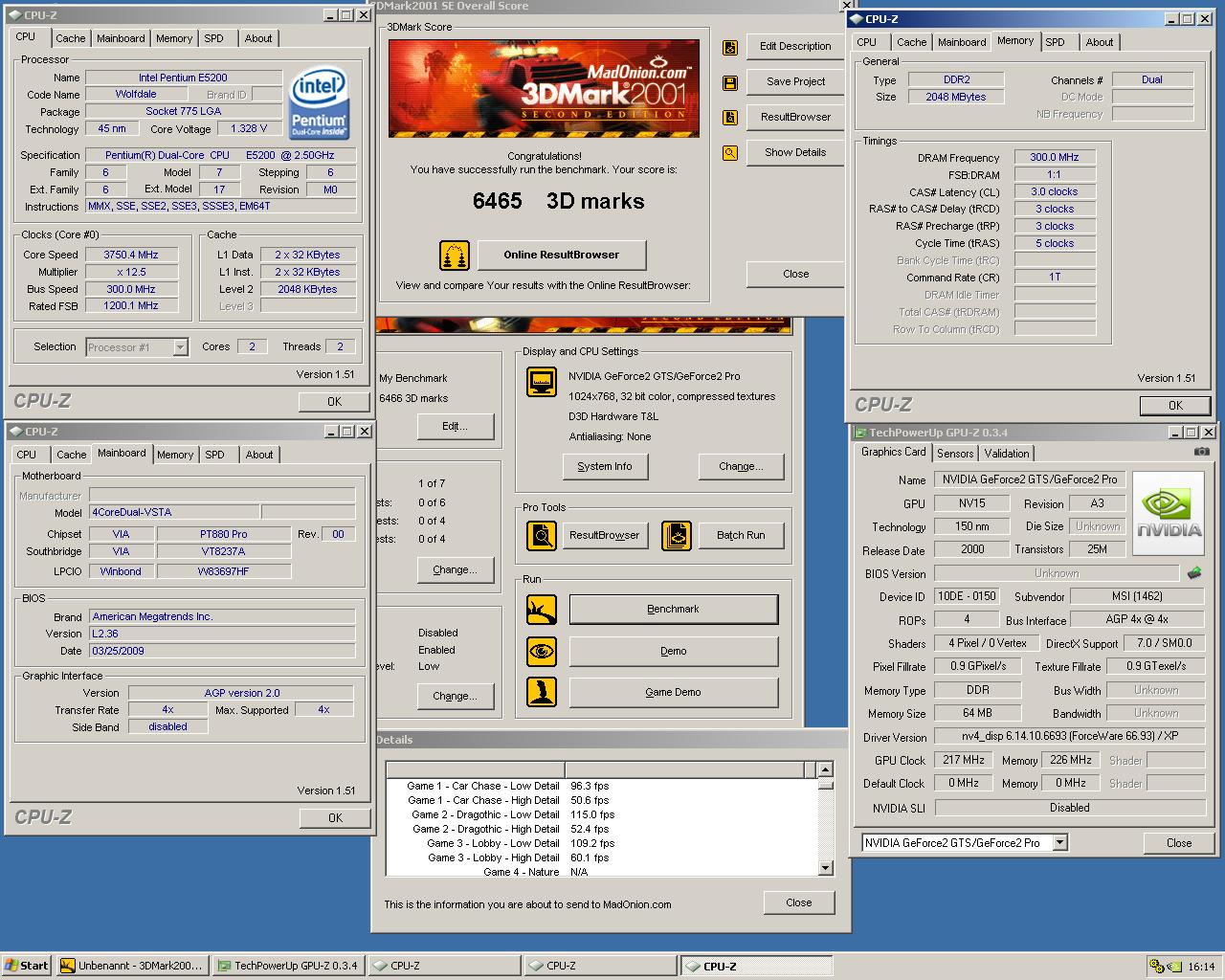
Task: Switch to 3DMark2001 taskbar item
Action: pos(131,966)
